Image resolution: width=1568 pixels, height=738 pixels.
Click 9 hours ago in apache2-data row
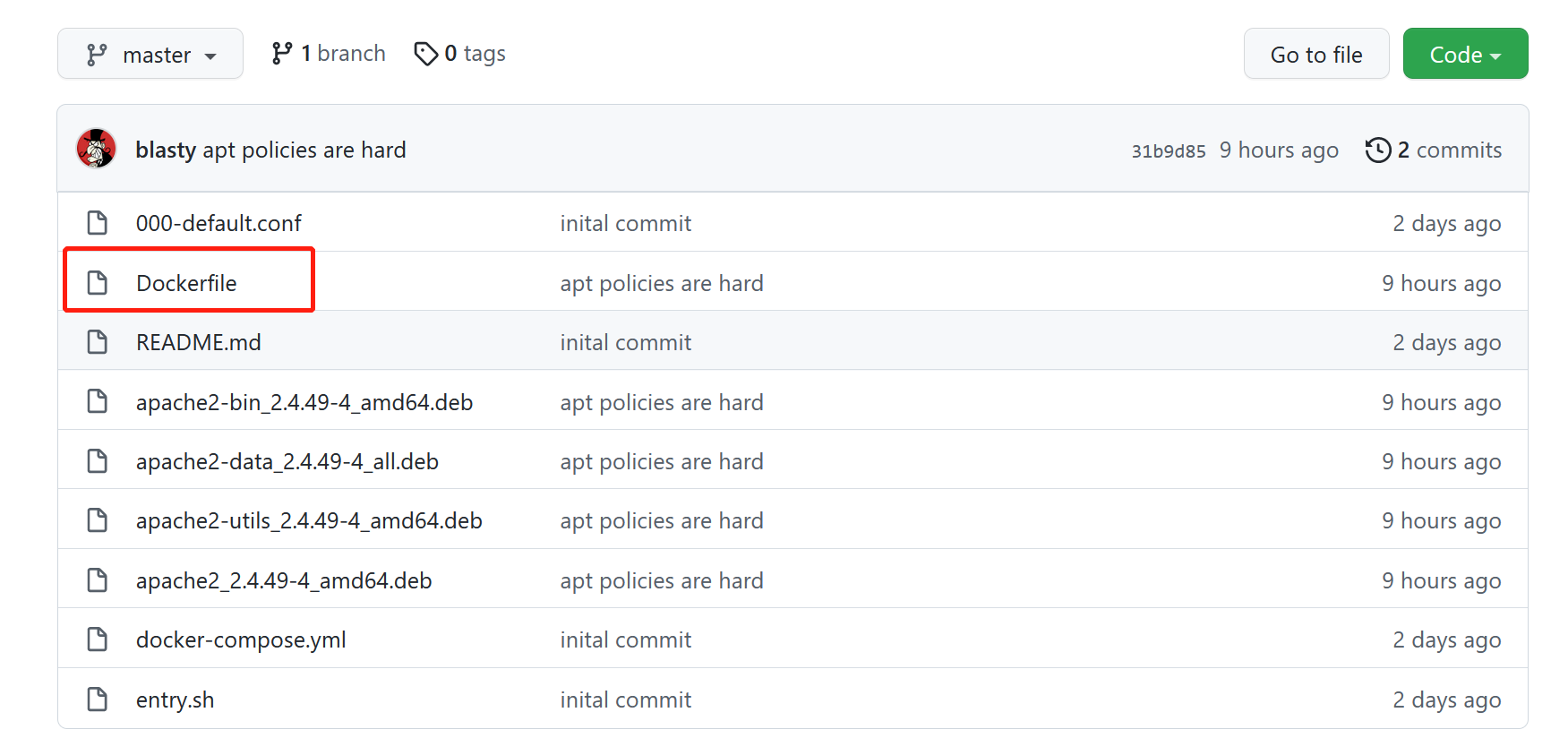tap(1442, 461)
